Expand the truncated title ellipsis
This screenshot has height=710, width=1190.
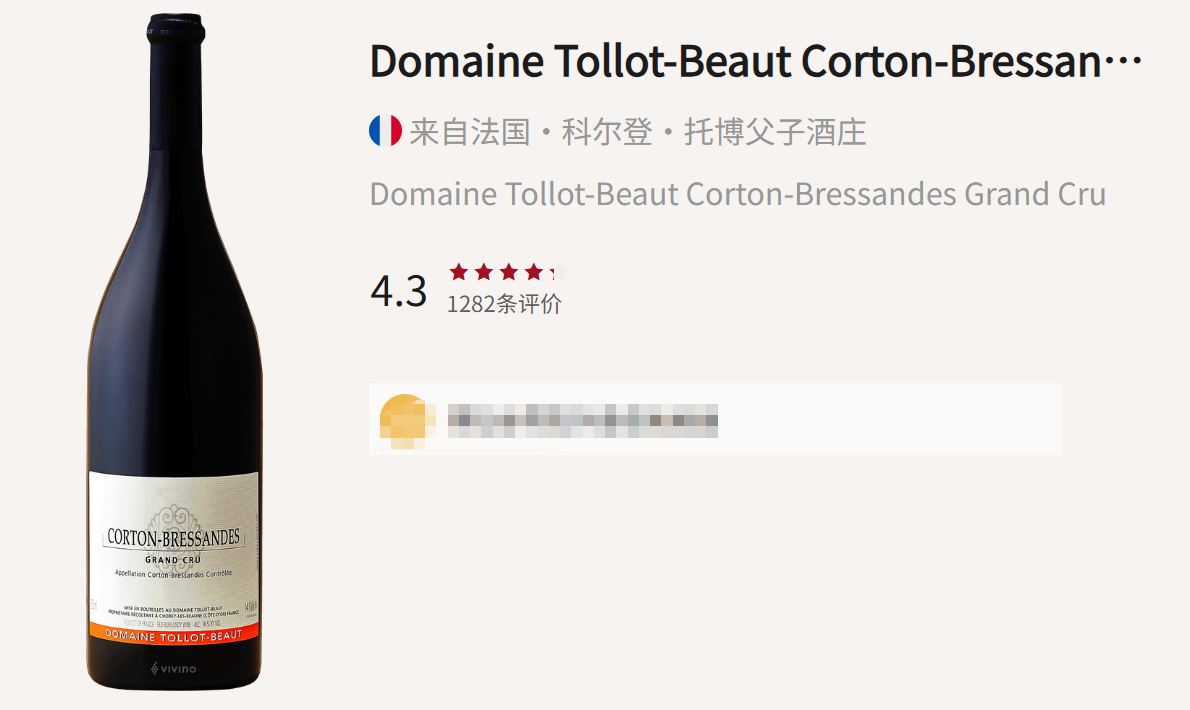1126,63
